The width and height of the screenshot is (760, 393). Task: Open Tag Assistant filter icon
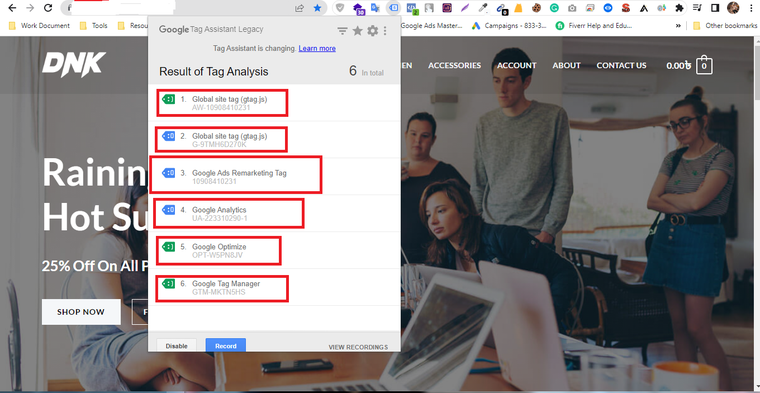342,31
